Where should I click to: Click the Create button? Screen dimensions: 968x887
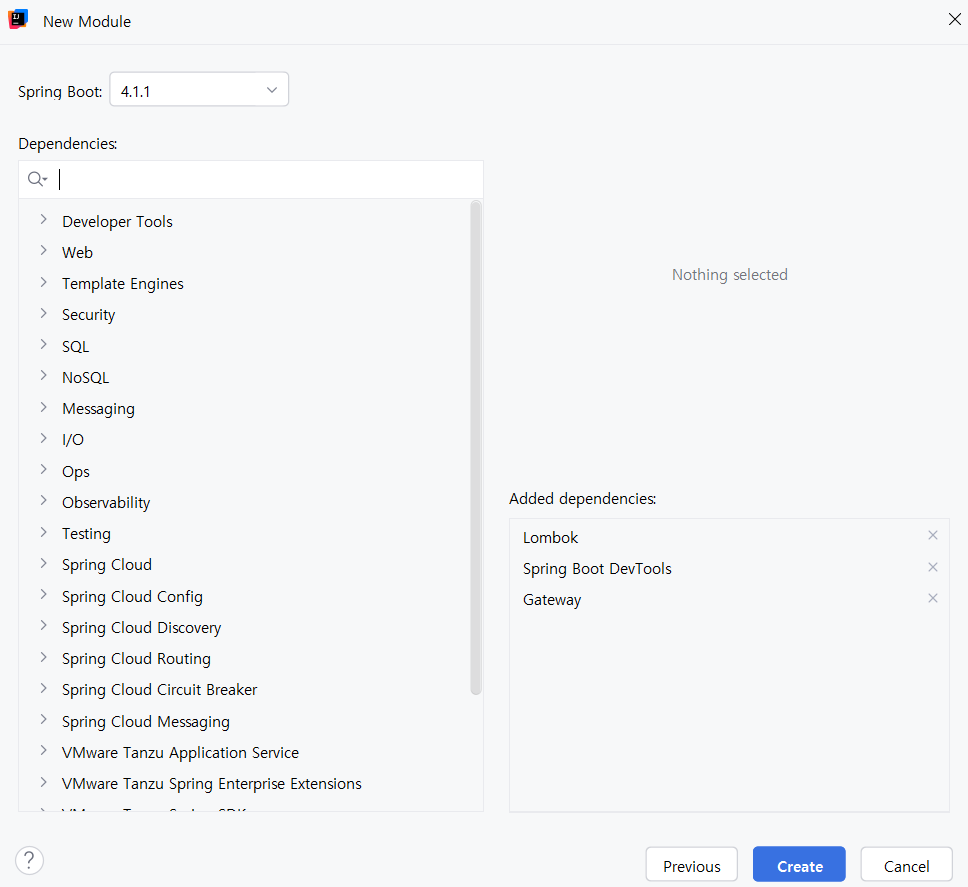click(x=799, y=865)
